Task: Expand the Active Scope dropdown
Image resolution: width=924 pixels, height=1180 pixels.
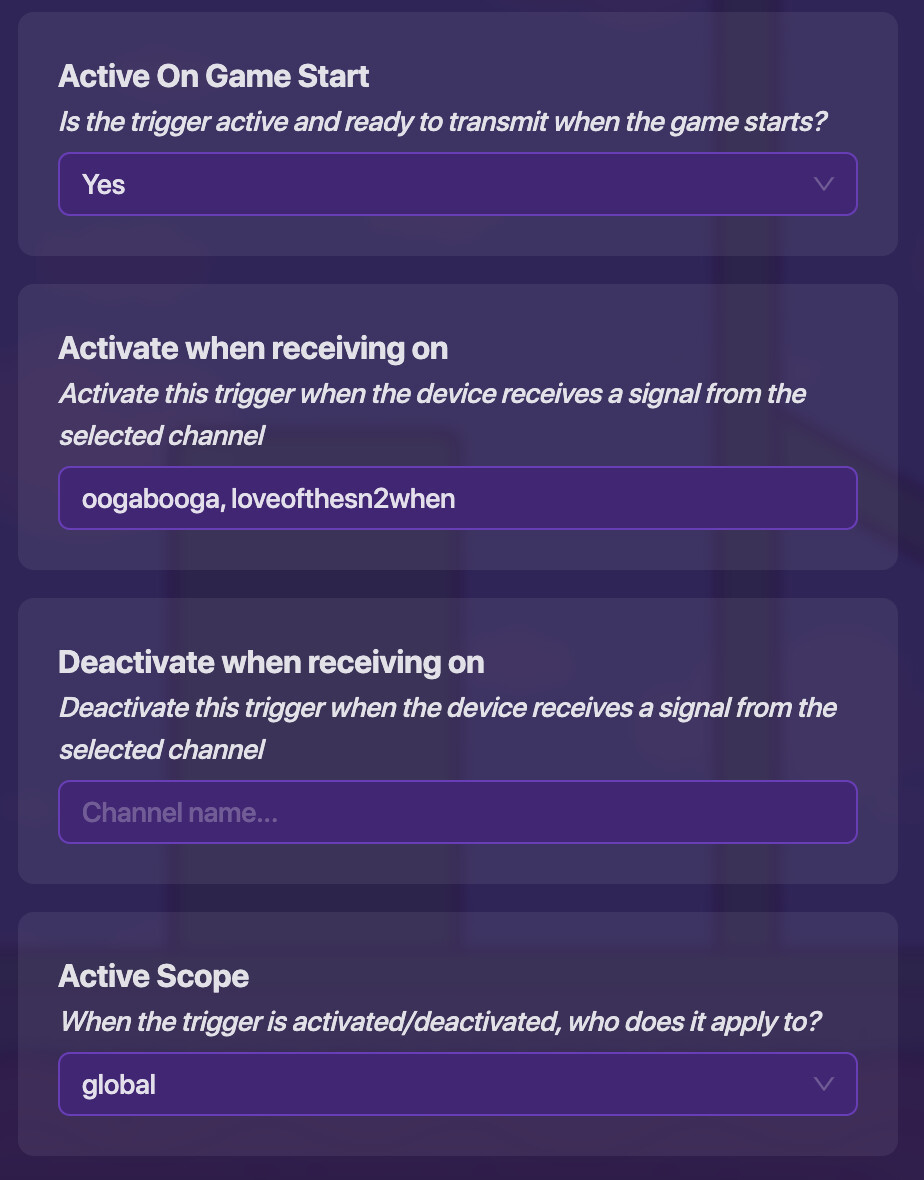Action: tap(457, 1084)
